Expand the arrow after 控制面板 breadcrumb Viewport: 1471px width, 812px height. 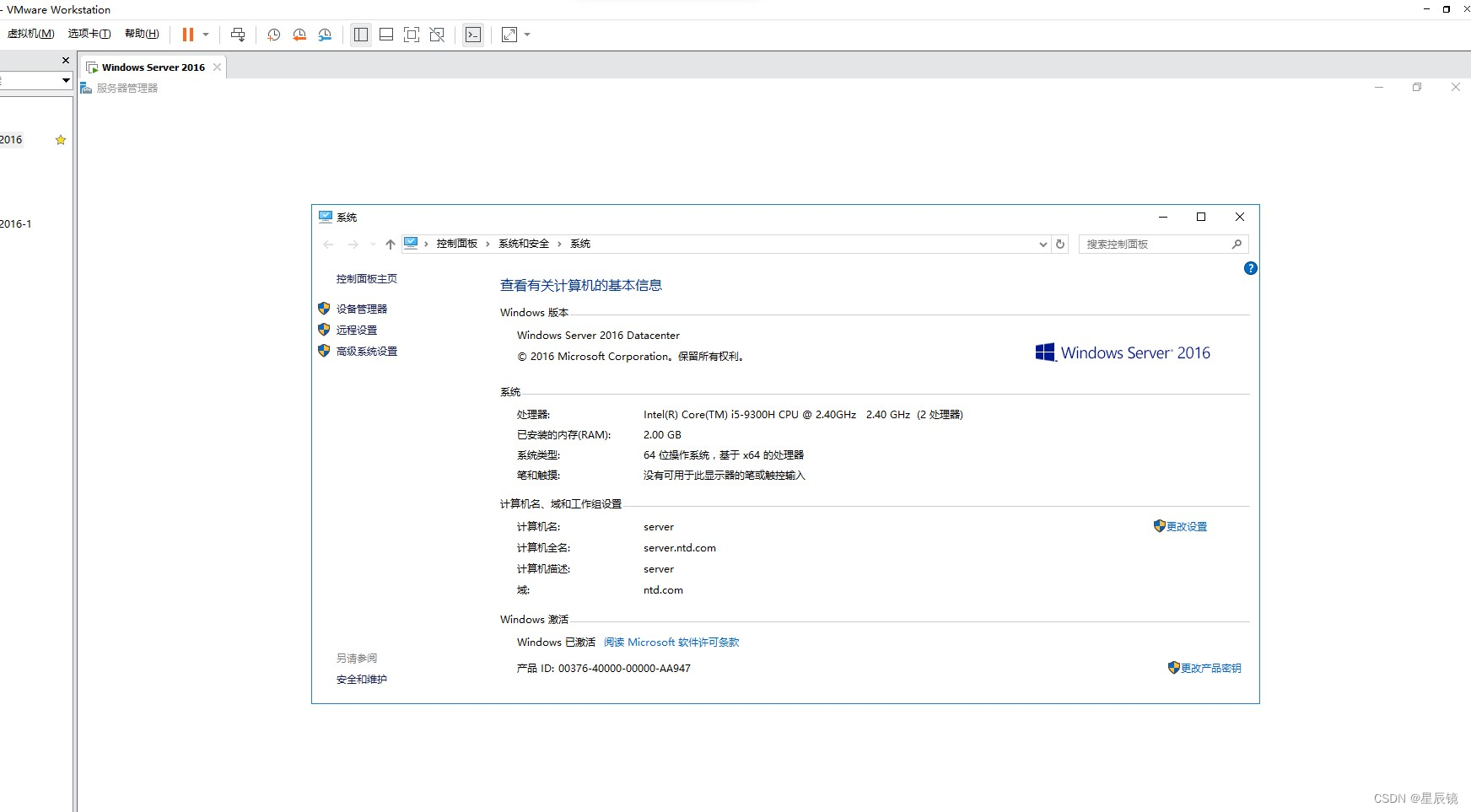click(x=488, y=244)
